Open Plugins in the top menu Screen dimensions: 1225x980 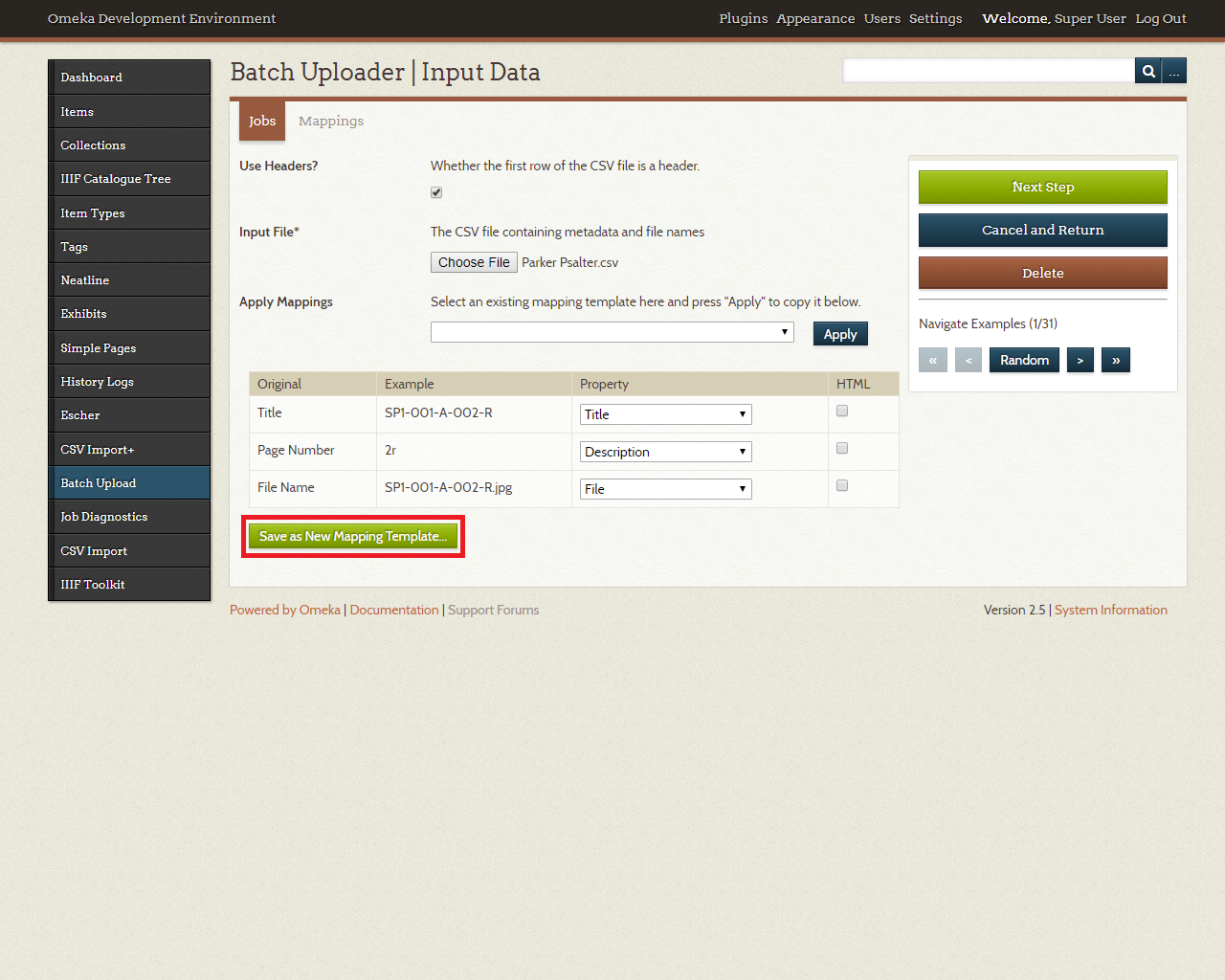[743, 18]
